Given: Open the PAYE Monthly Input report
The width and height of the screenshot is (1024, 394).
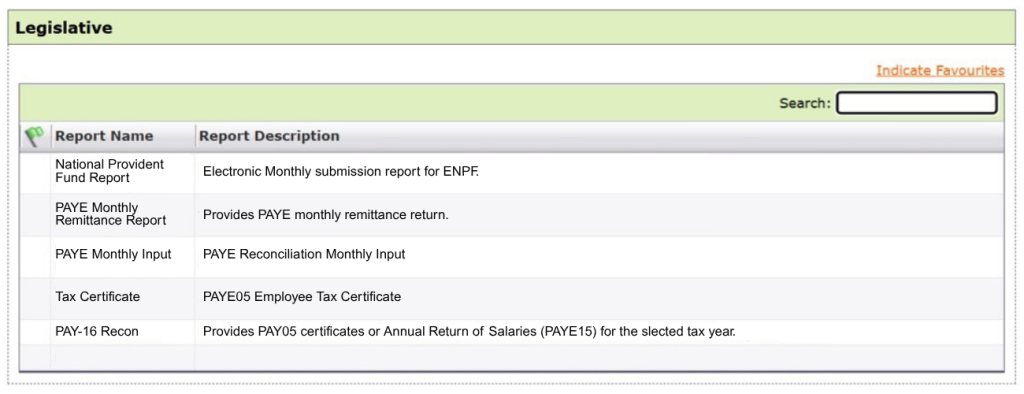Looking at the screenshot, I should pyautogui.click(x=113, y=254).
